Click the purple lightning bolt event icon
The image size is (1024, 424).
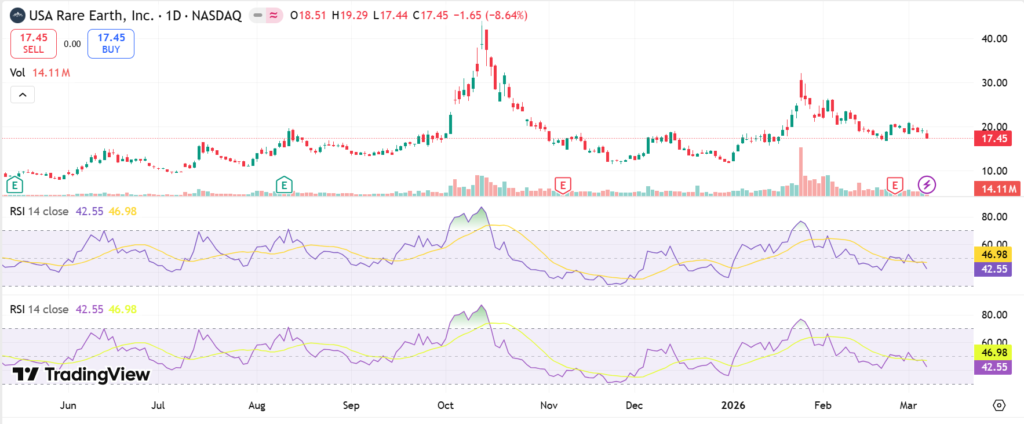click(x=927, y=184)
